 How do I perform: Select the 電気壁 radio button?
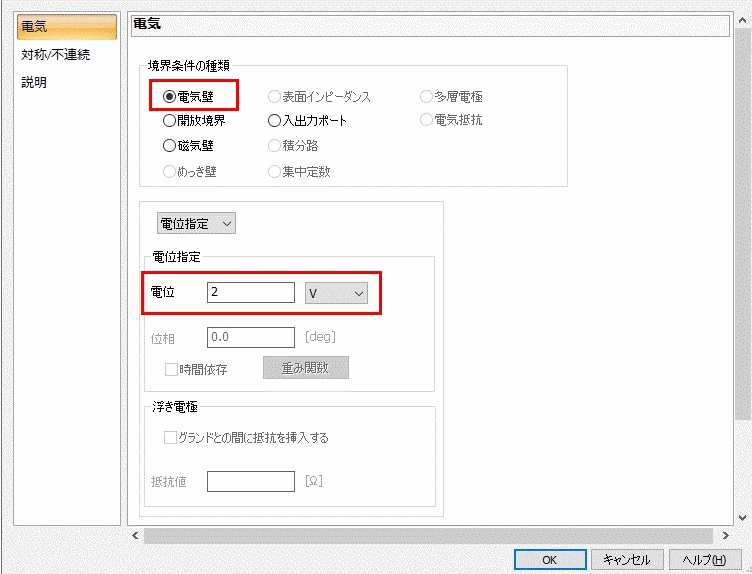170,97
